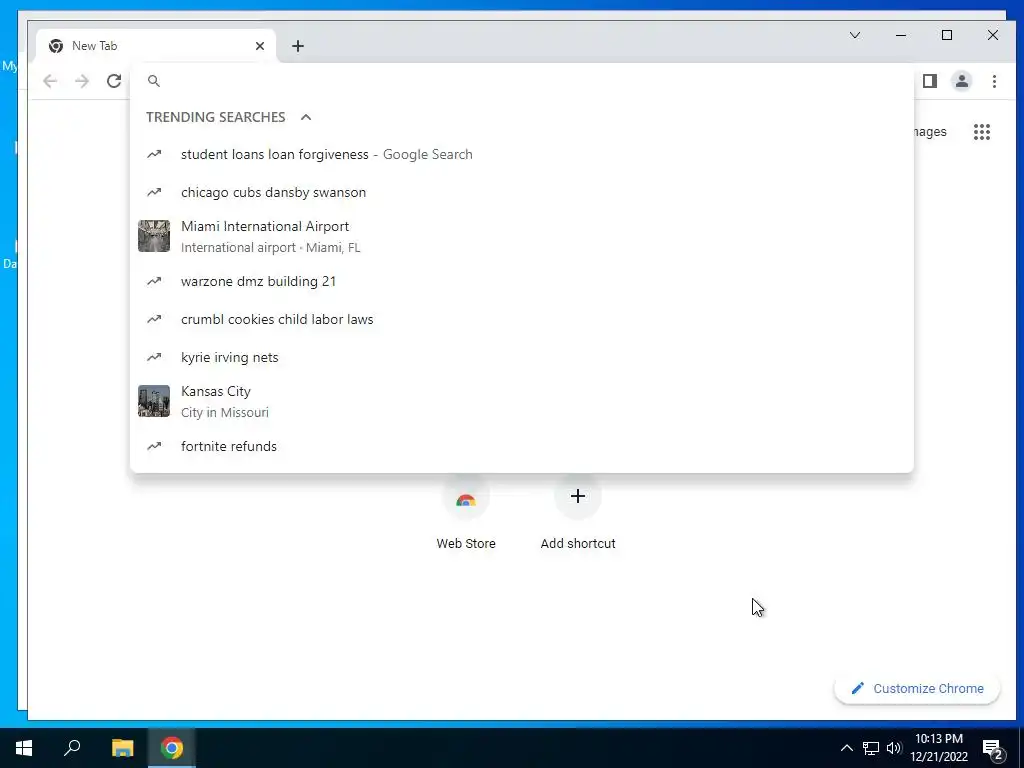The width and height of the screenshot is (1024, 768).
Task: Open the profile avatar icon
Action: tap(961, 81)
